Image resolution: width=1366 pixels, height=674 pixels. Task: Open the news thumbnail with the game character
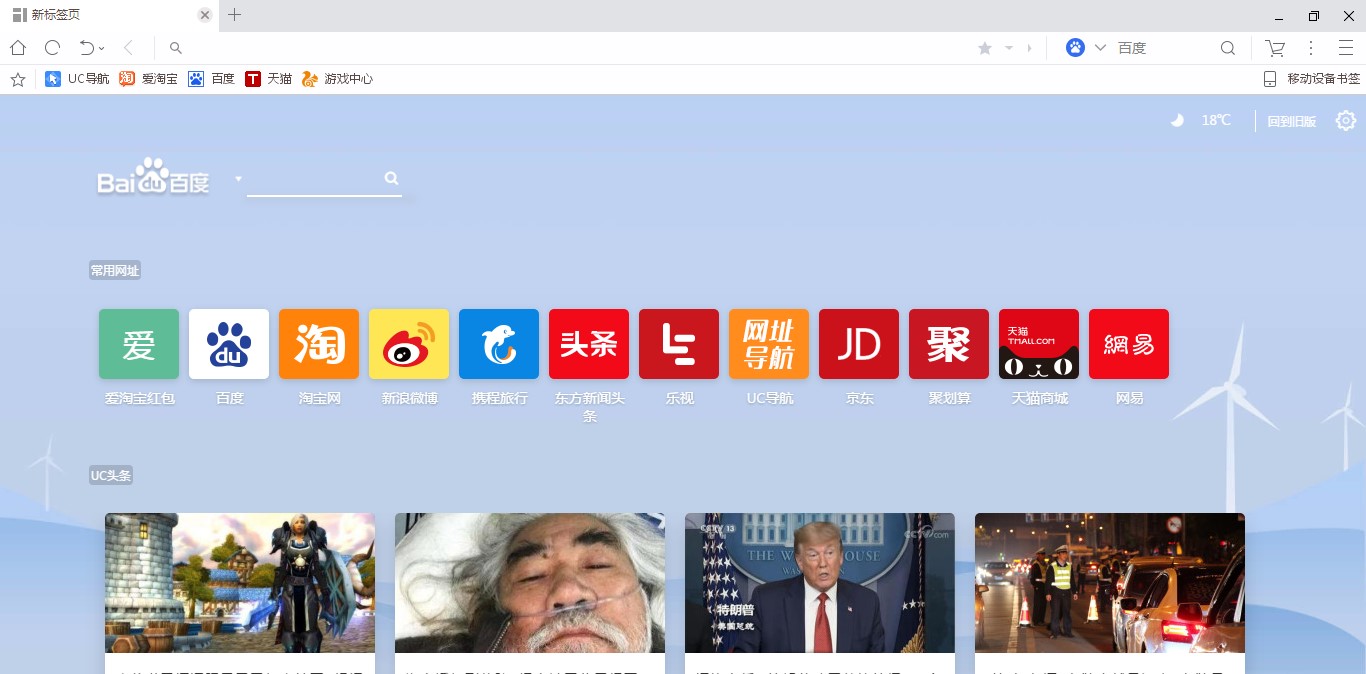pos(240,583)
